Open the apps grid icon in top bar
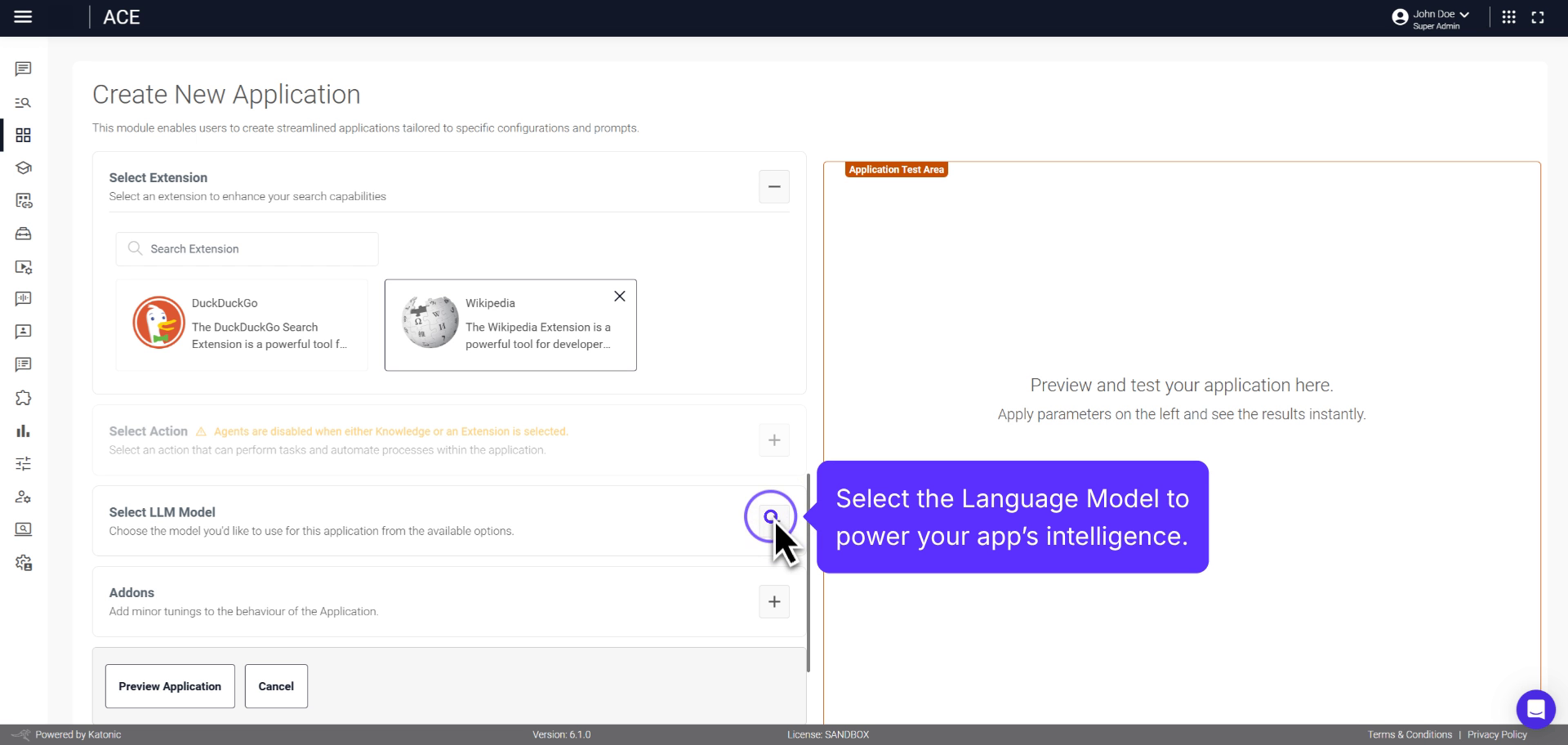Viewport: 1568px width, 745px height. 1509,16
